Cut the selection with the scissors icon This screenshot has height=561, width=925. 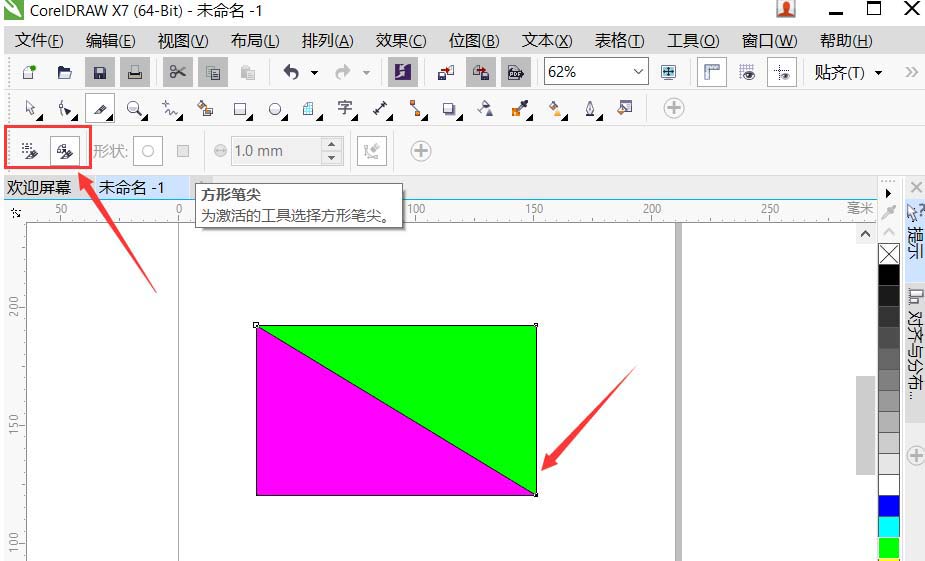point(178,73)
